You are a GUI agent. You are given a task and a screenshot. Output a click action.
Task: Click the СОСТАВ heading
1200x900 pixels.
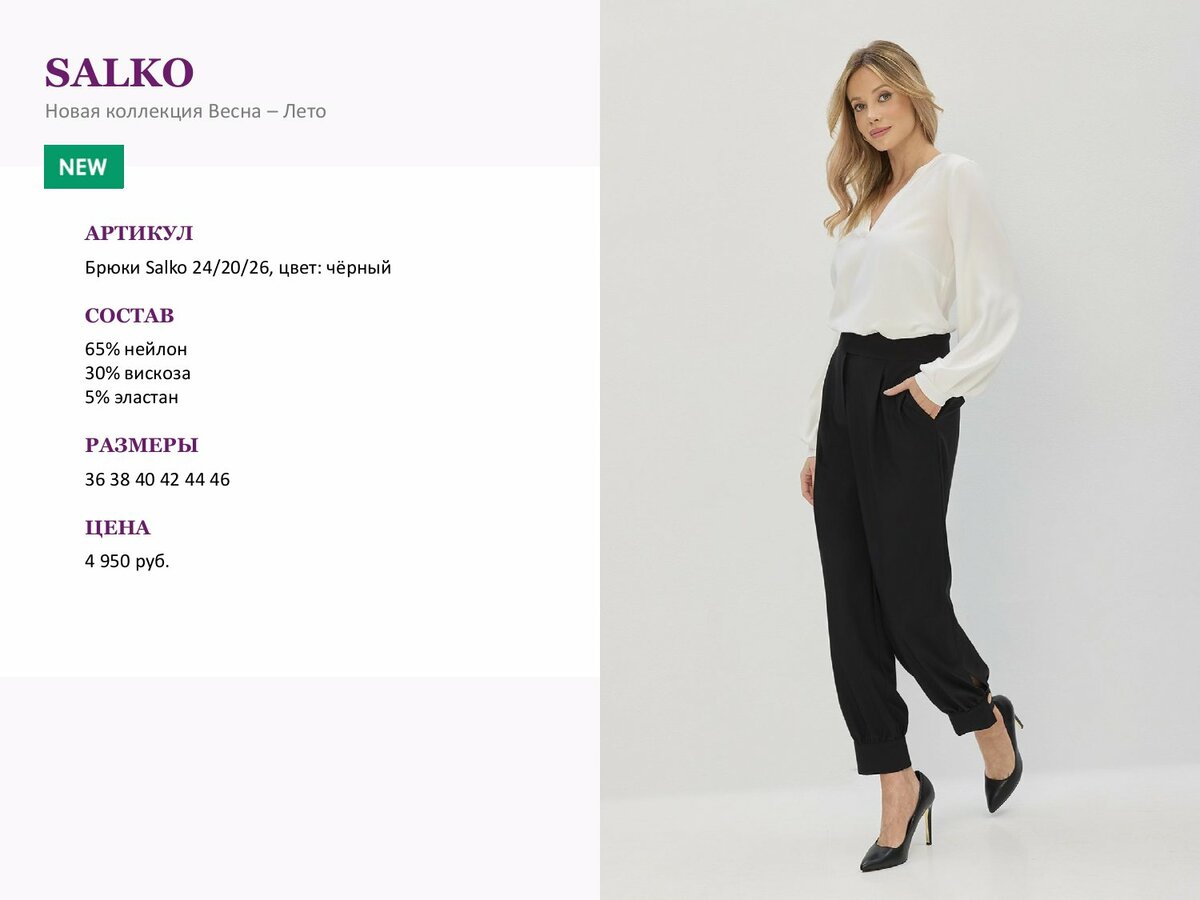tap(129, 316)
